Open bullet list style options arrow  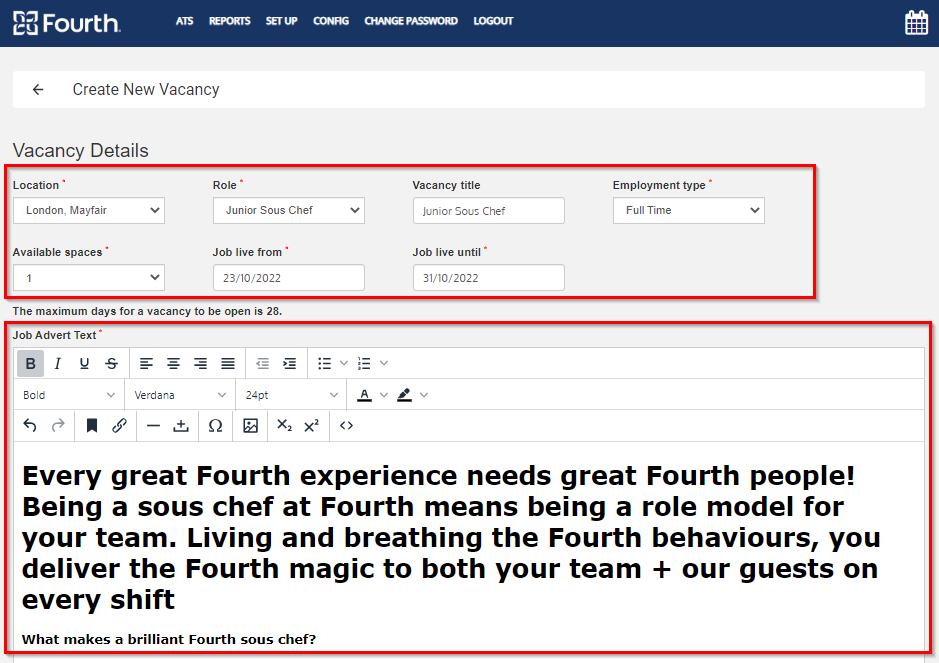(x=344, y=363)
